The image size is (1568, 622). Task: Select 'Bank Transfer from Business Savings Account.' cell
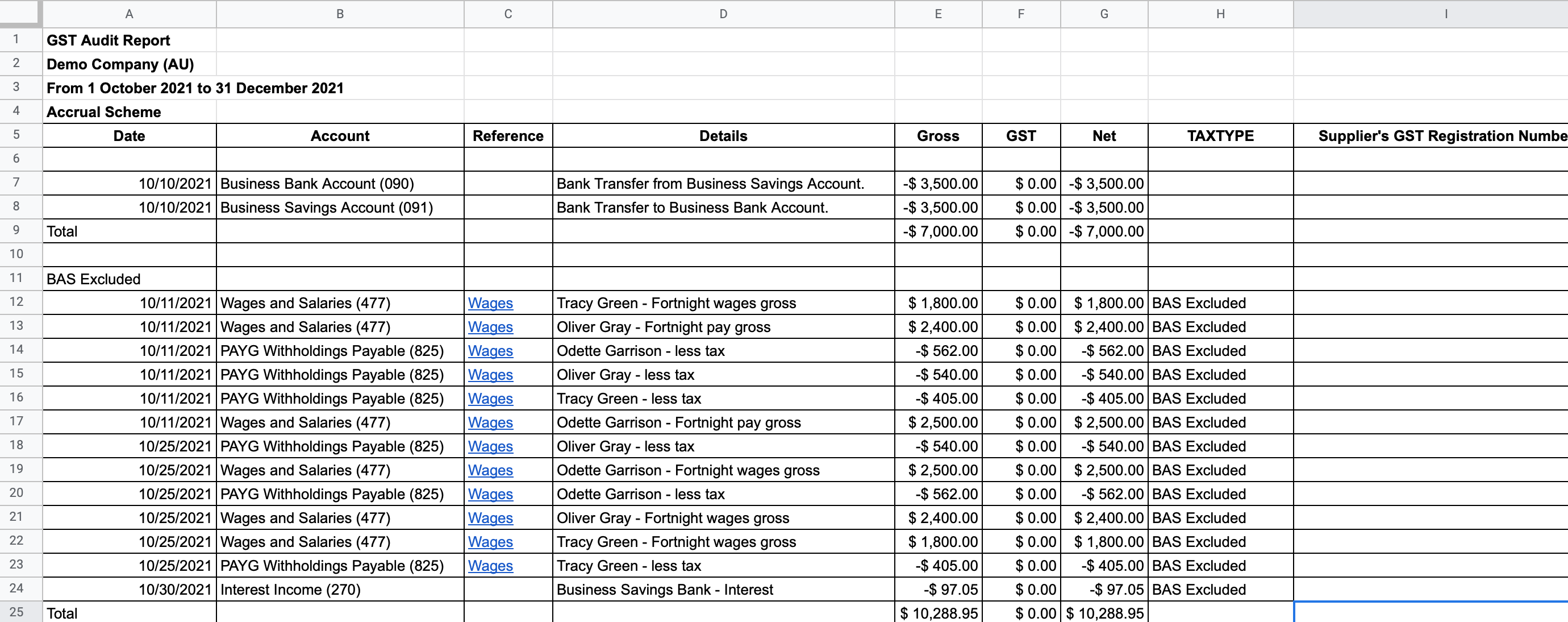point(723,184)
